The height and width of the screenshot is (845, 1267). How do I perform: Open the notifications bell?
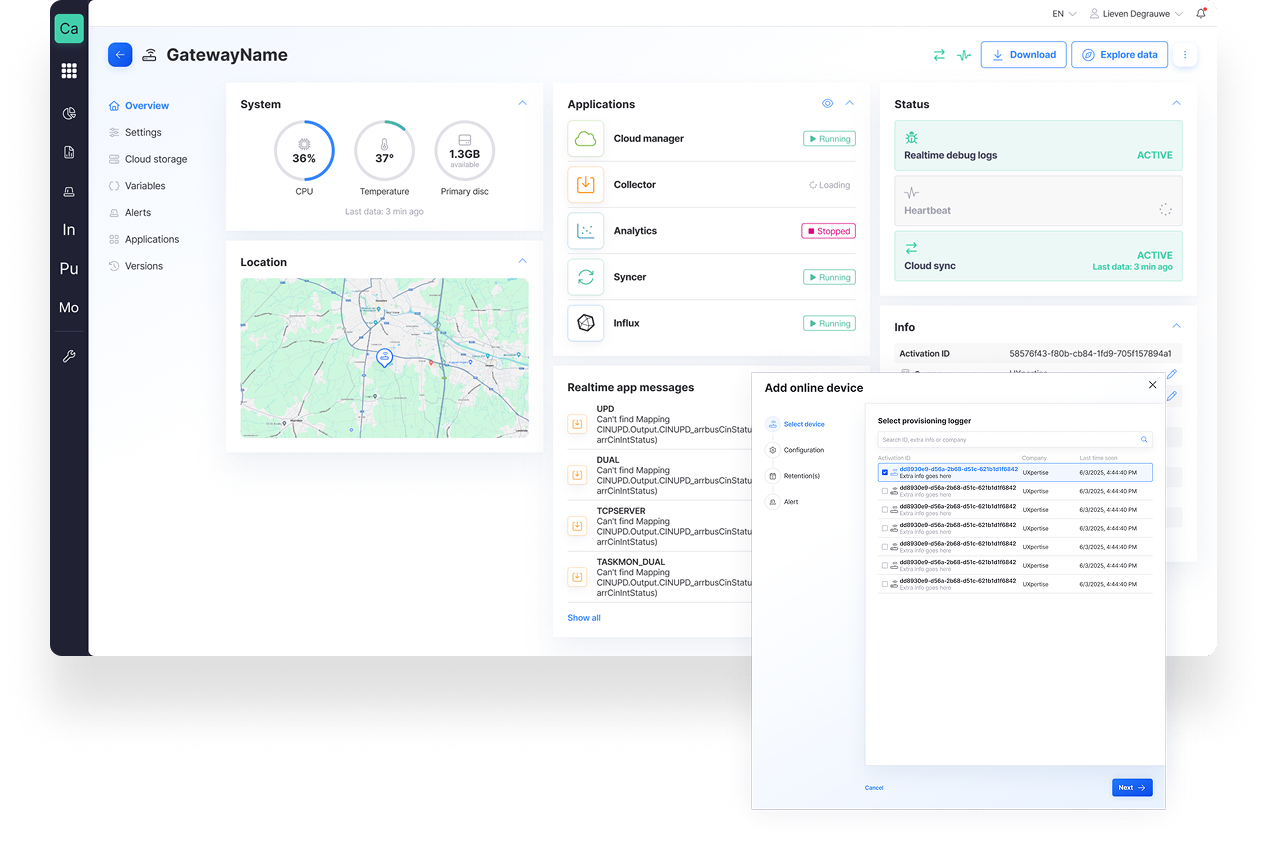tap(1201, 13)
